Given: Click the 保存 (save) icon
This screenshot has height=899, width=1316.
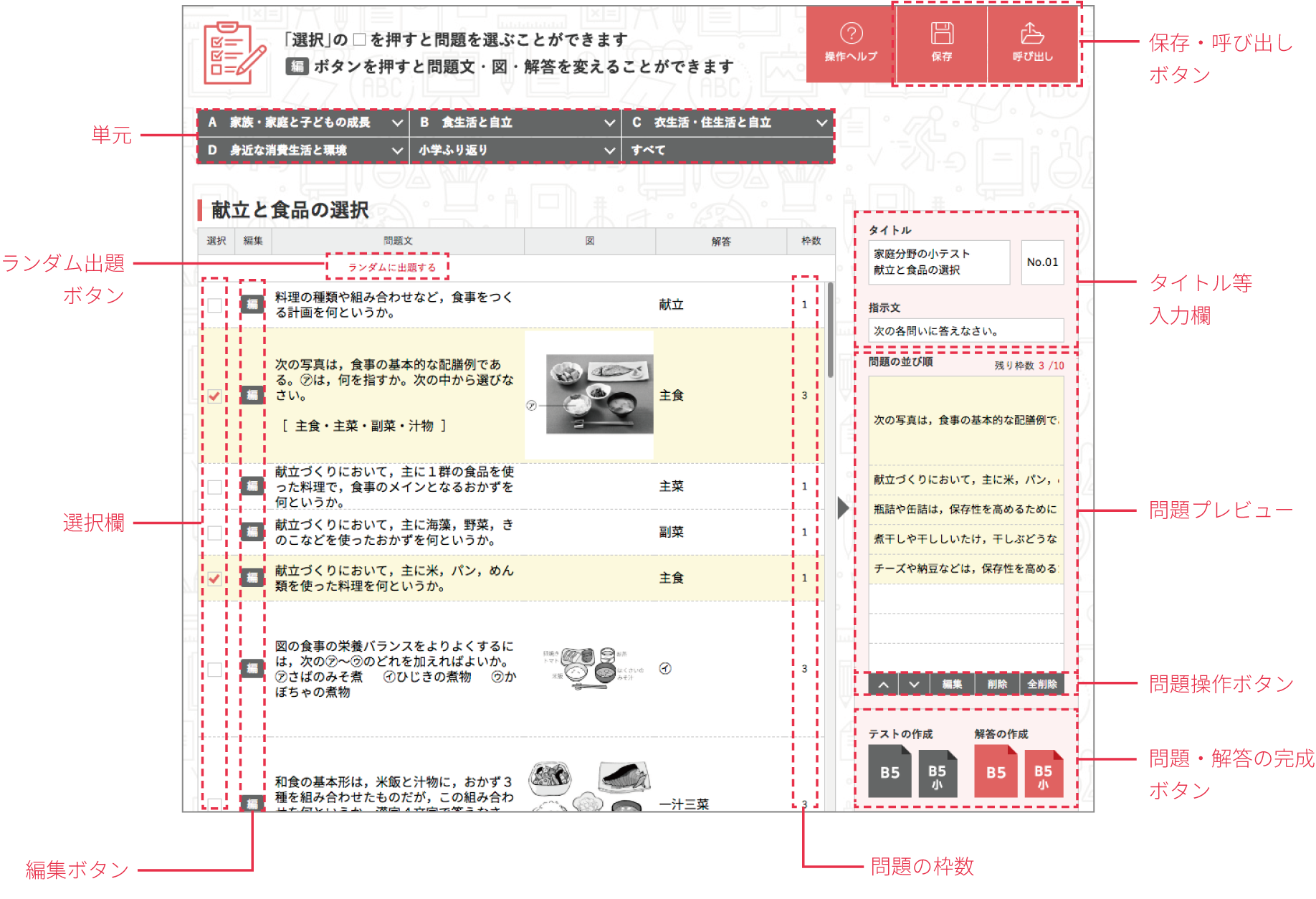Looking at the screenshot, I should point(941,42).
